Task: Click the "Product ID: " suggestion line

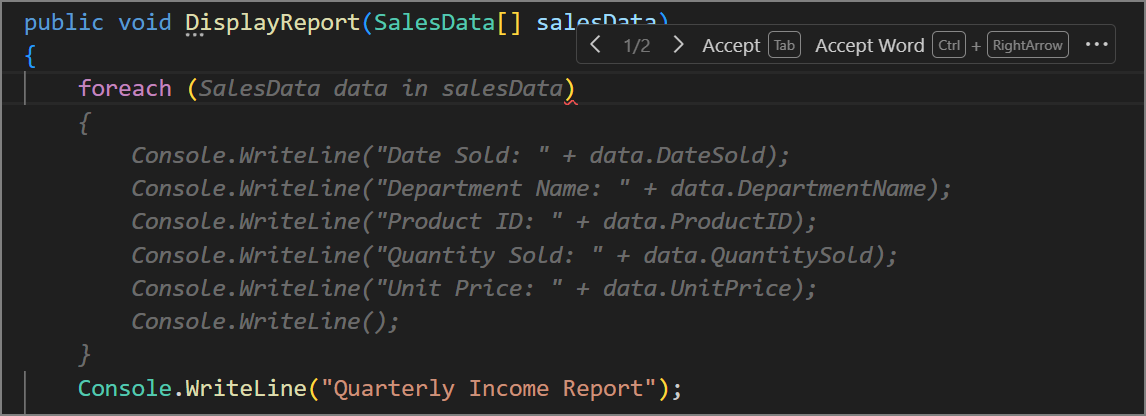Action: pos(474,222)
